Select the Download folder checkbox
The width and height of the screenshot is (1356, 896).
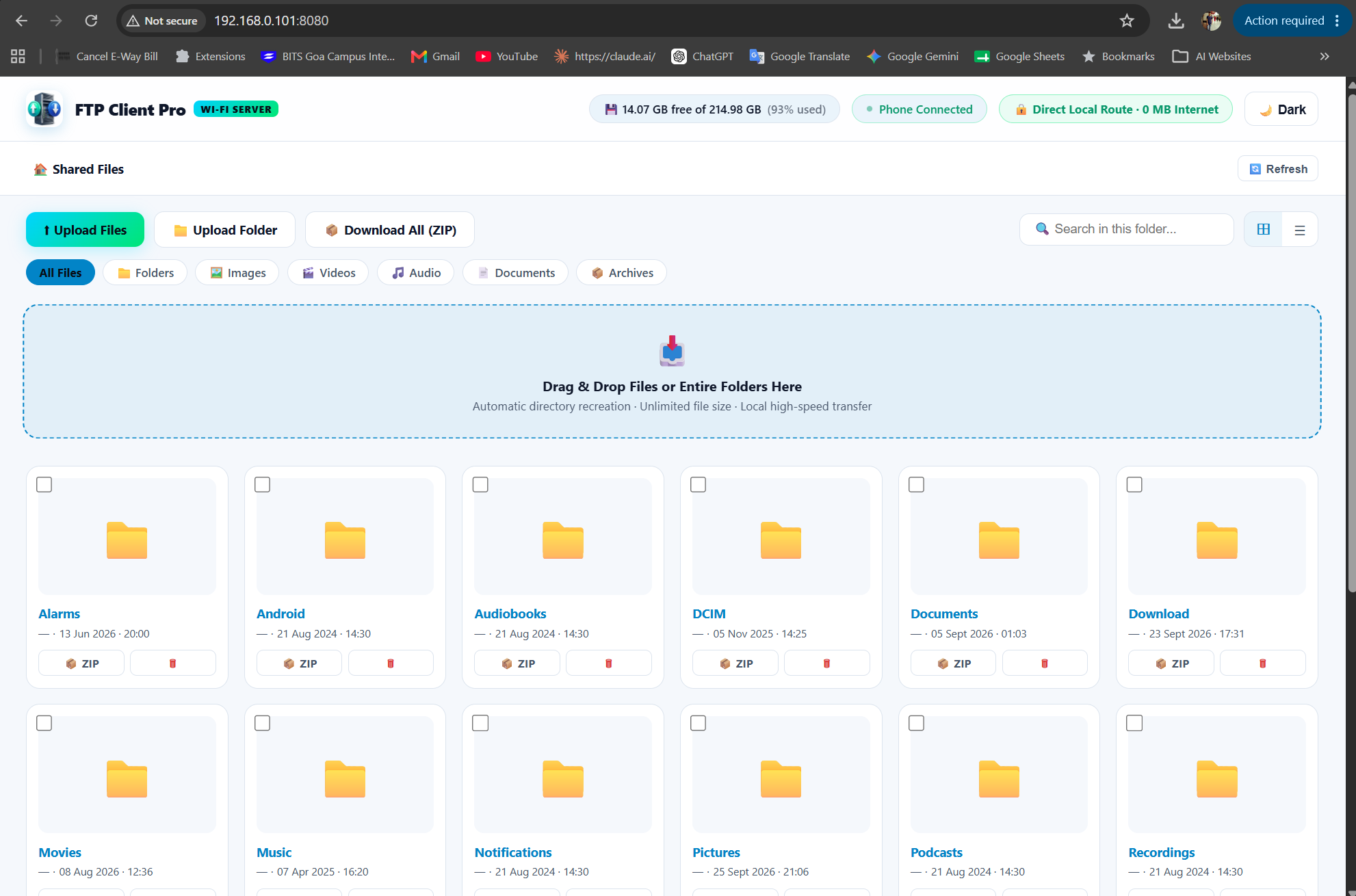click(x=1134, y=485)
